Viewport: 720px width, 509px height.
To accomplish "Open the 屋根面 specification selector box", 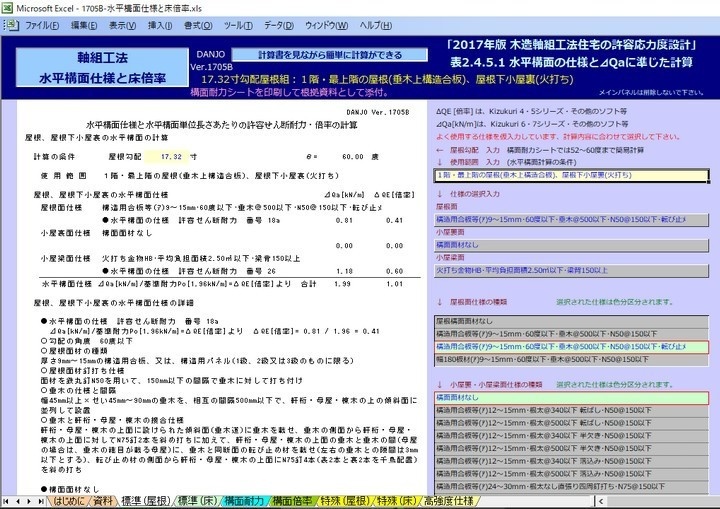I will coord(571,220).
